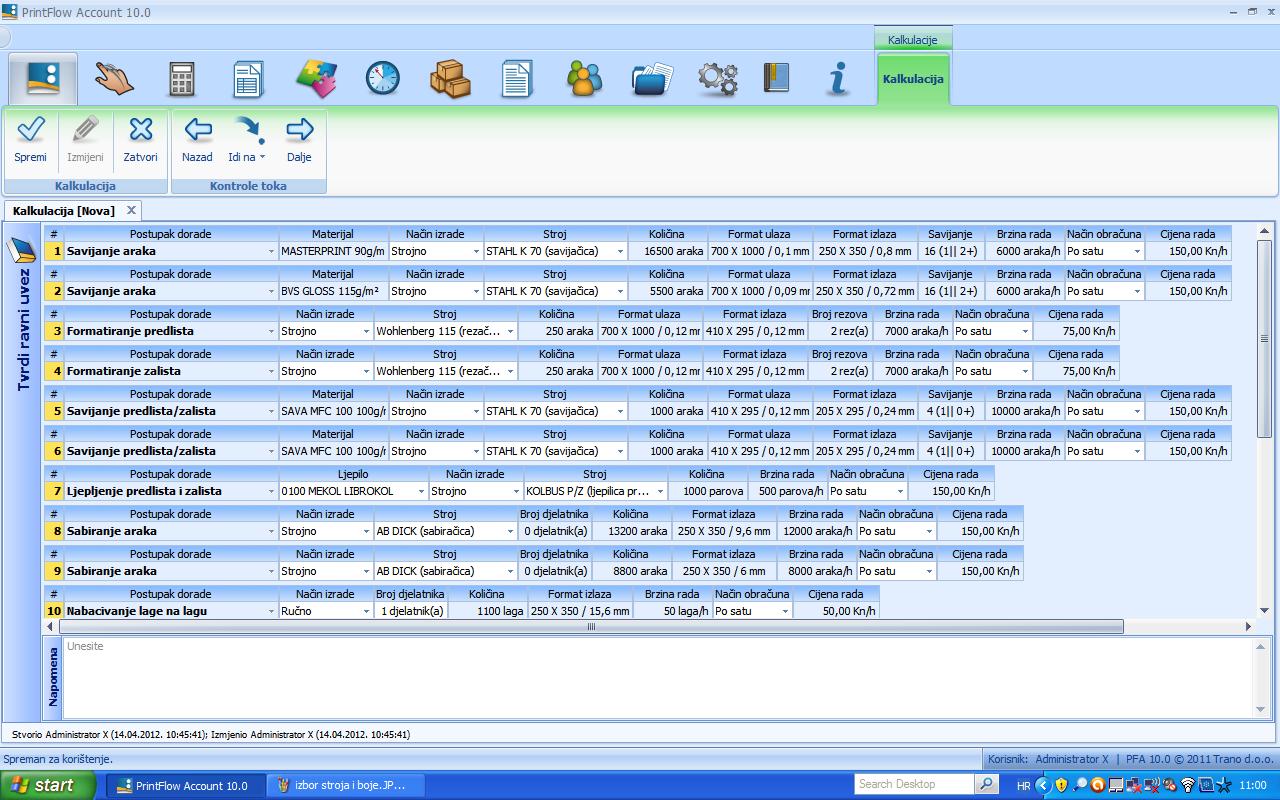Click the hand pointer icon
The image size is (1280, 800).
114,79
